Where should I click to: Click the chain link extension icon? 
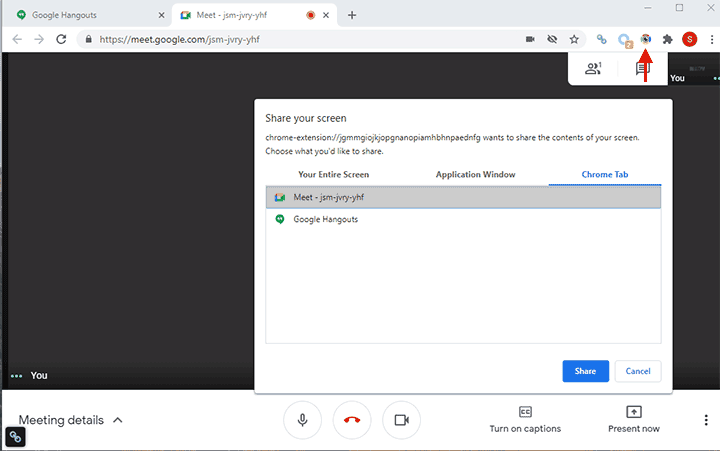tap(602, 39)
